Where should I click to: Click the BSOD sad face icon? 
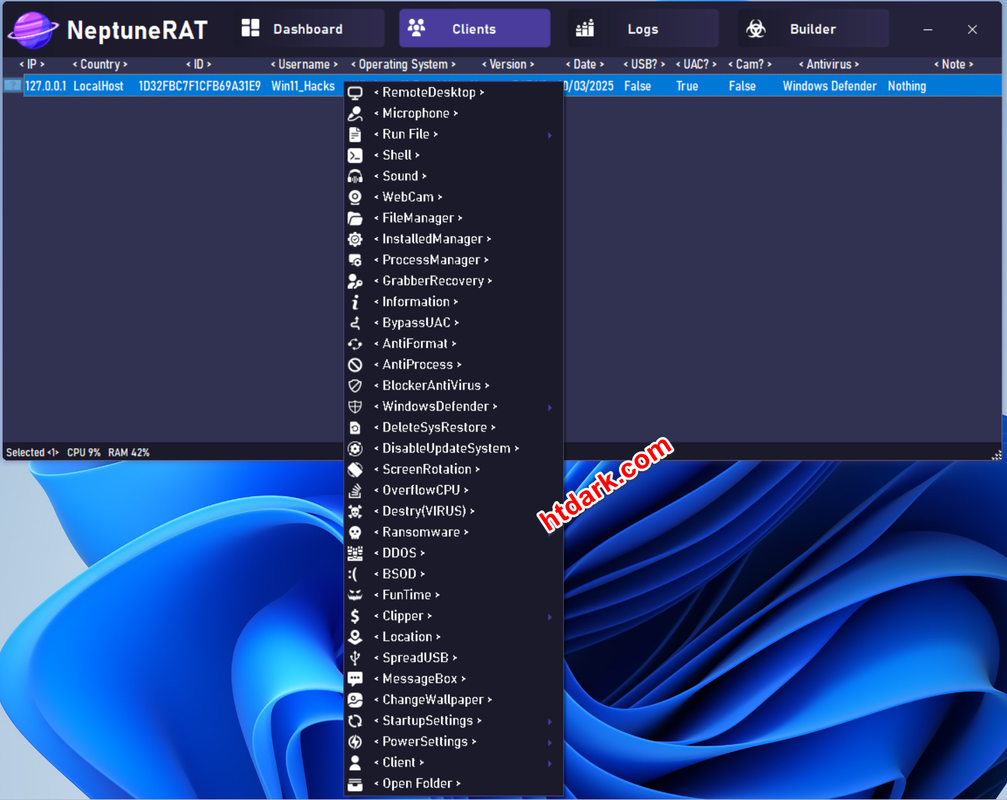point(353,574)
